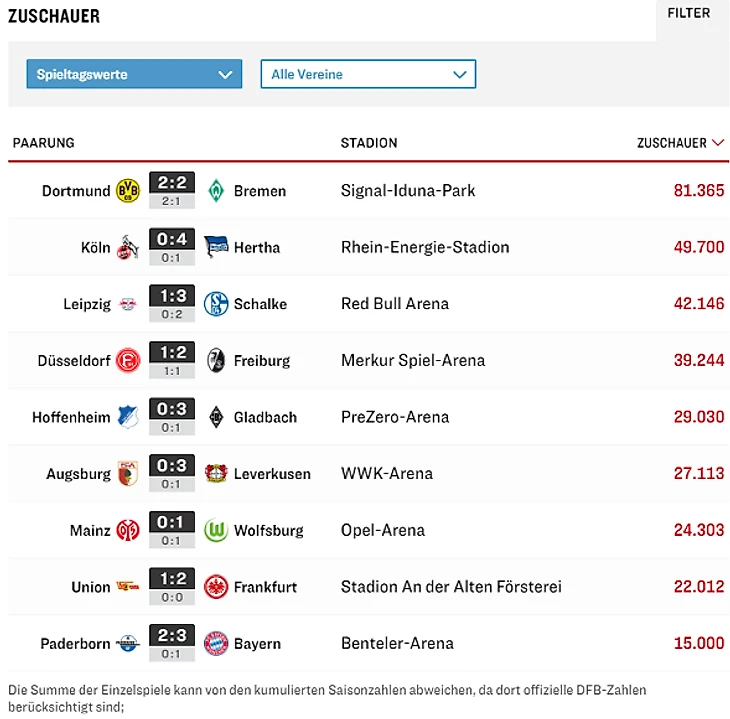
Task: Click the Stadion column header
Action: [369, 143]
